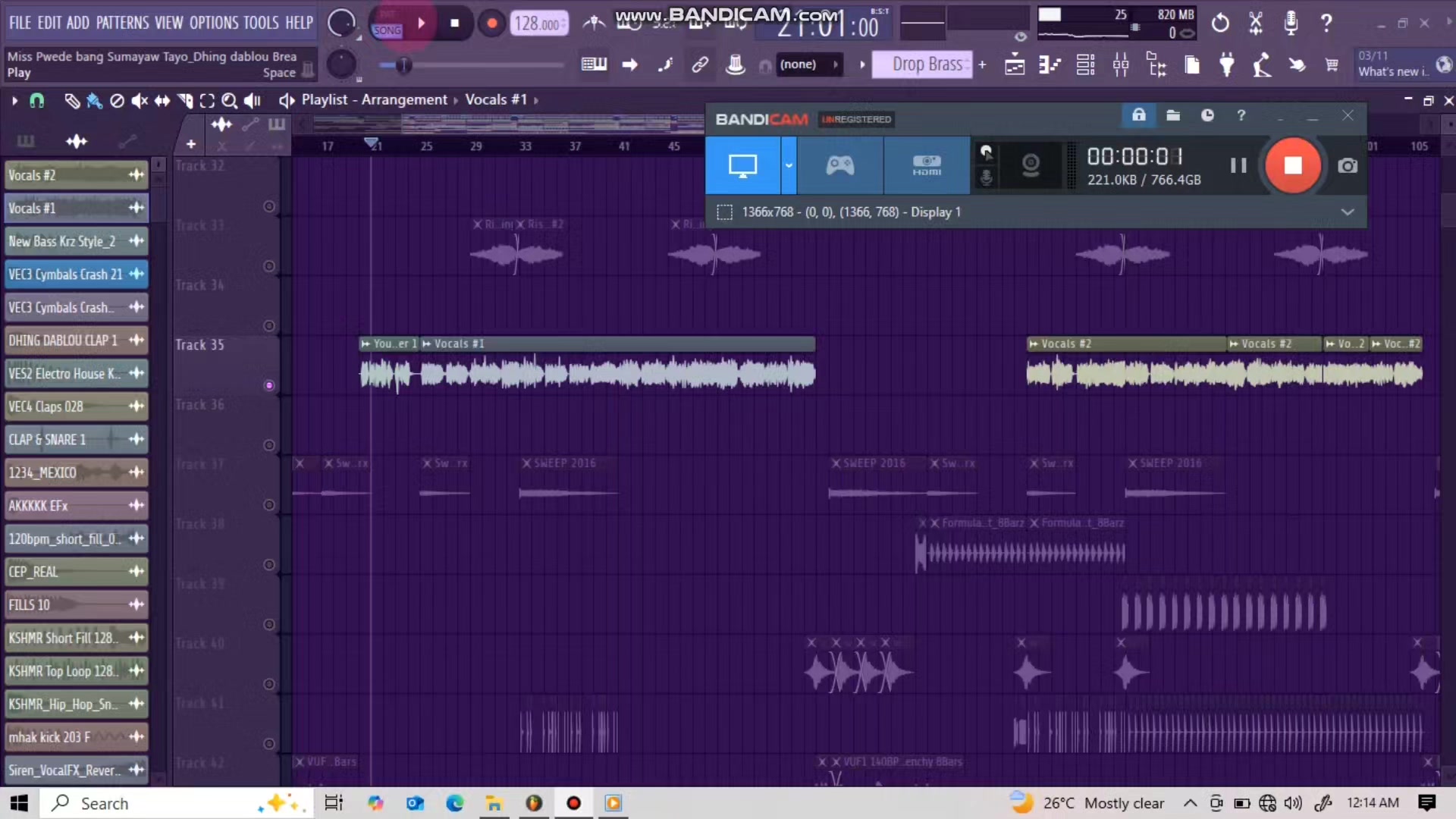Open the Playlist view from the toolbar

[1015, 65]
